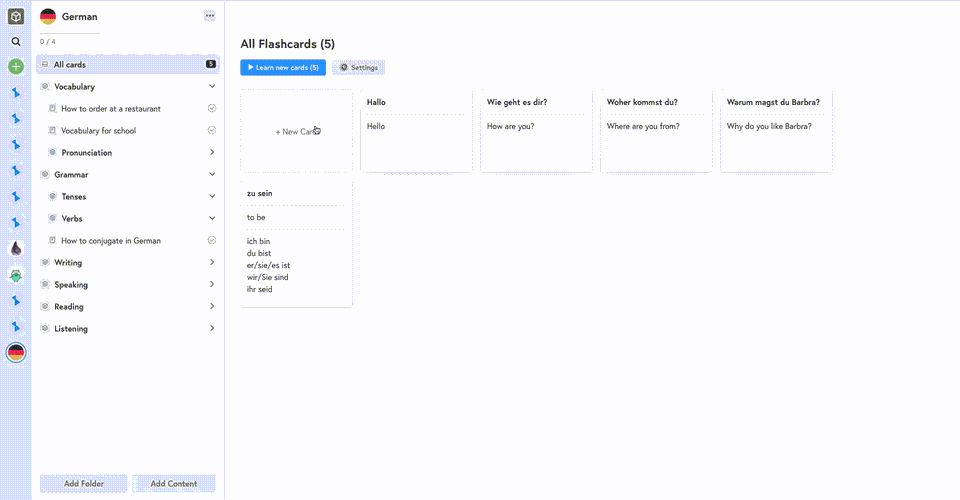Expand the Writing folder chevron
This screenshot has width=960, height=500.
pos(212,263)
